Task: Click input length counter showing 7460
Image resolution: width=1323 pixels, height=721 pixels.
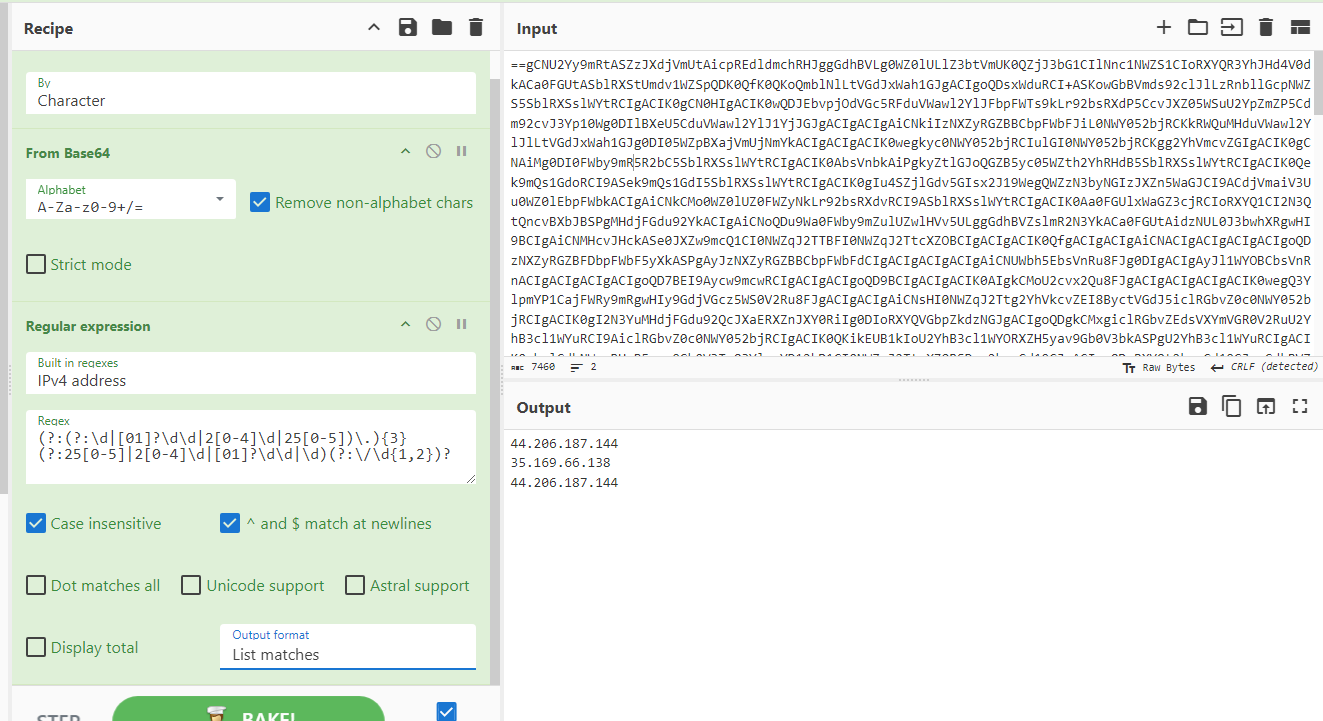Action: pyautogui.click(x=533, y=367)
